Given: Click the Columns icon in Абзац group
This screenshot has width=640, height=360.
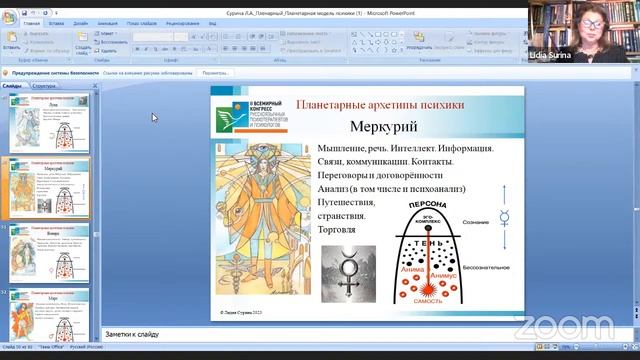Looking at the screenshot, I should coord(263,49).
